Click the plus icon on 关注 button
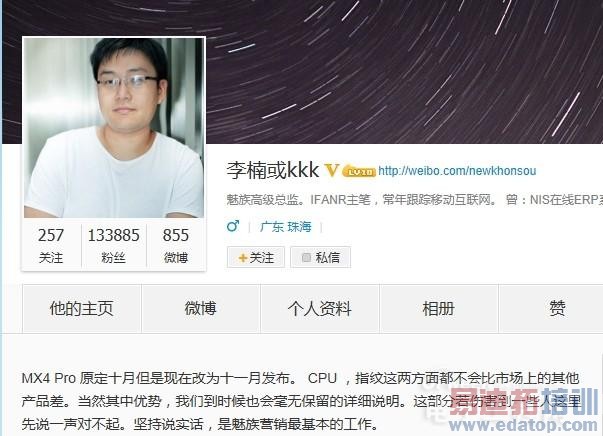This screenshot has height=436, width=603. (x=242, y=258)
